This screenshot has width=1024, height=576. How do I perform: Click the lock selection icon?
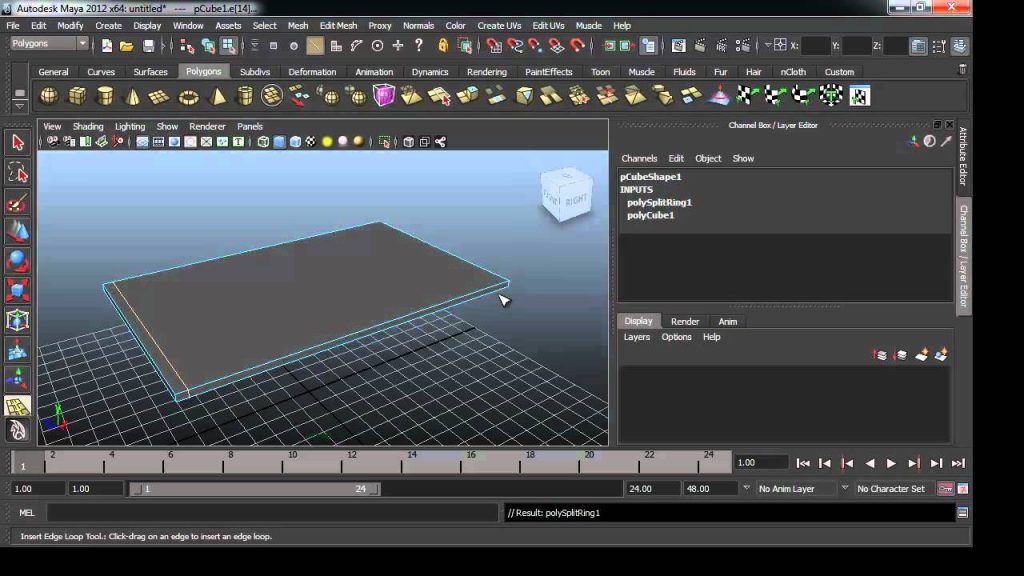coord(443,45)
